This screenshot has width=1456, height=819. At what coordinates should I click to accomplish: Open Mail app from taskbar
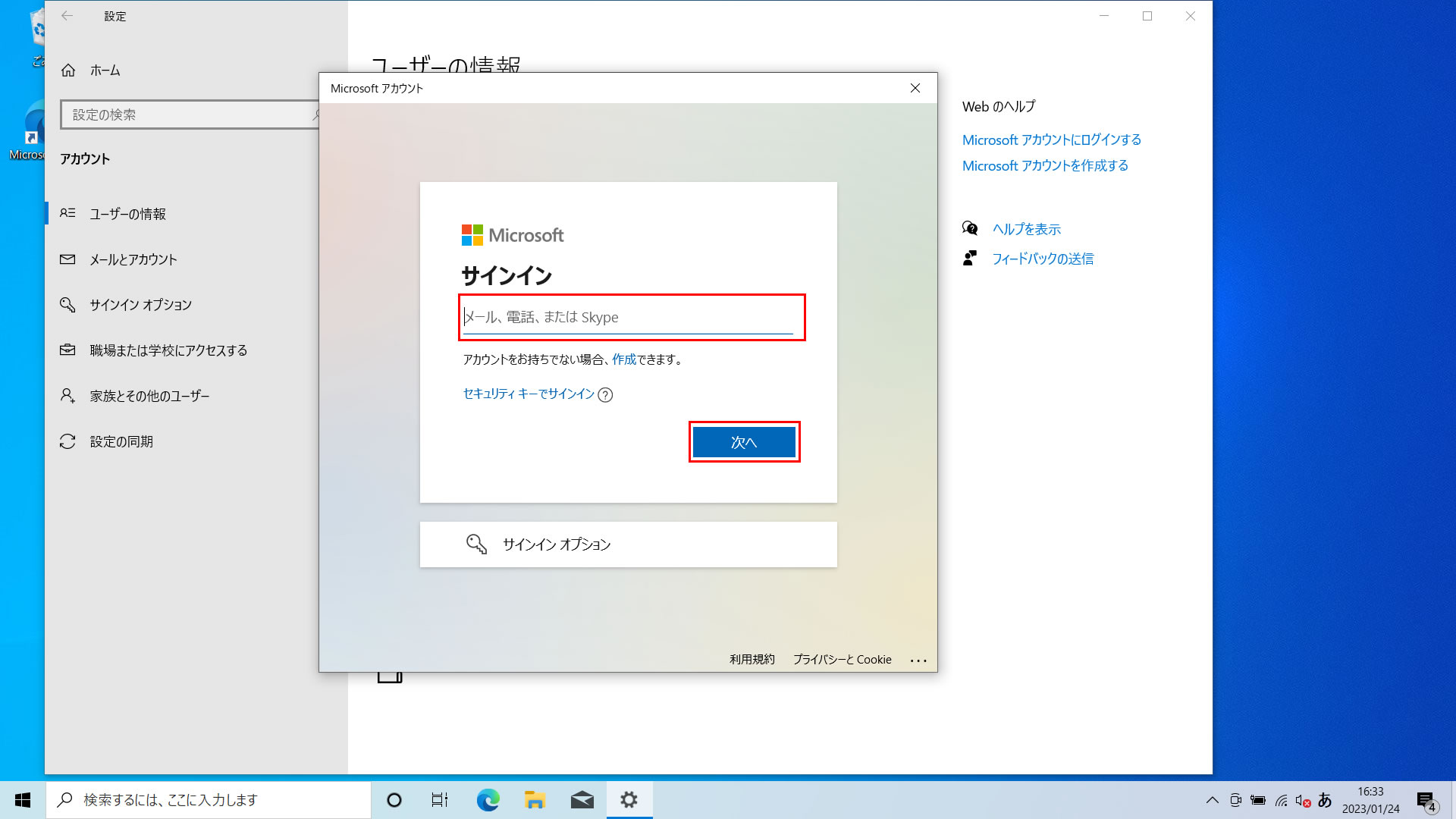[x=582, y=800]
